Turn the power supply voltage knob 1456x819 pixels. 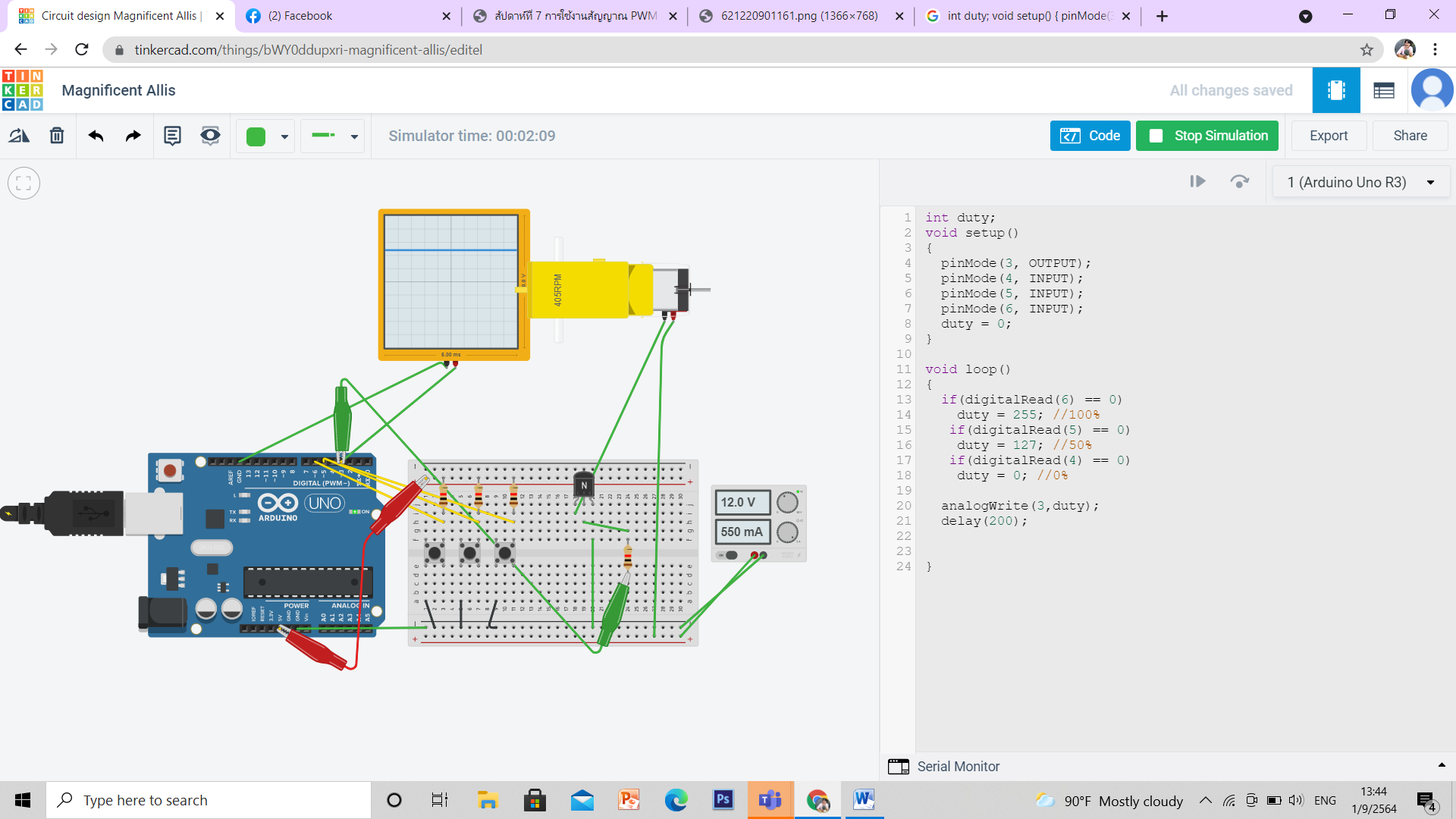point(787,502)
